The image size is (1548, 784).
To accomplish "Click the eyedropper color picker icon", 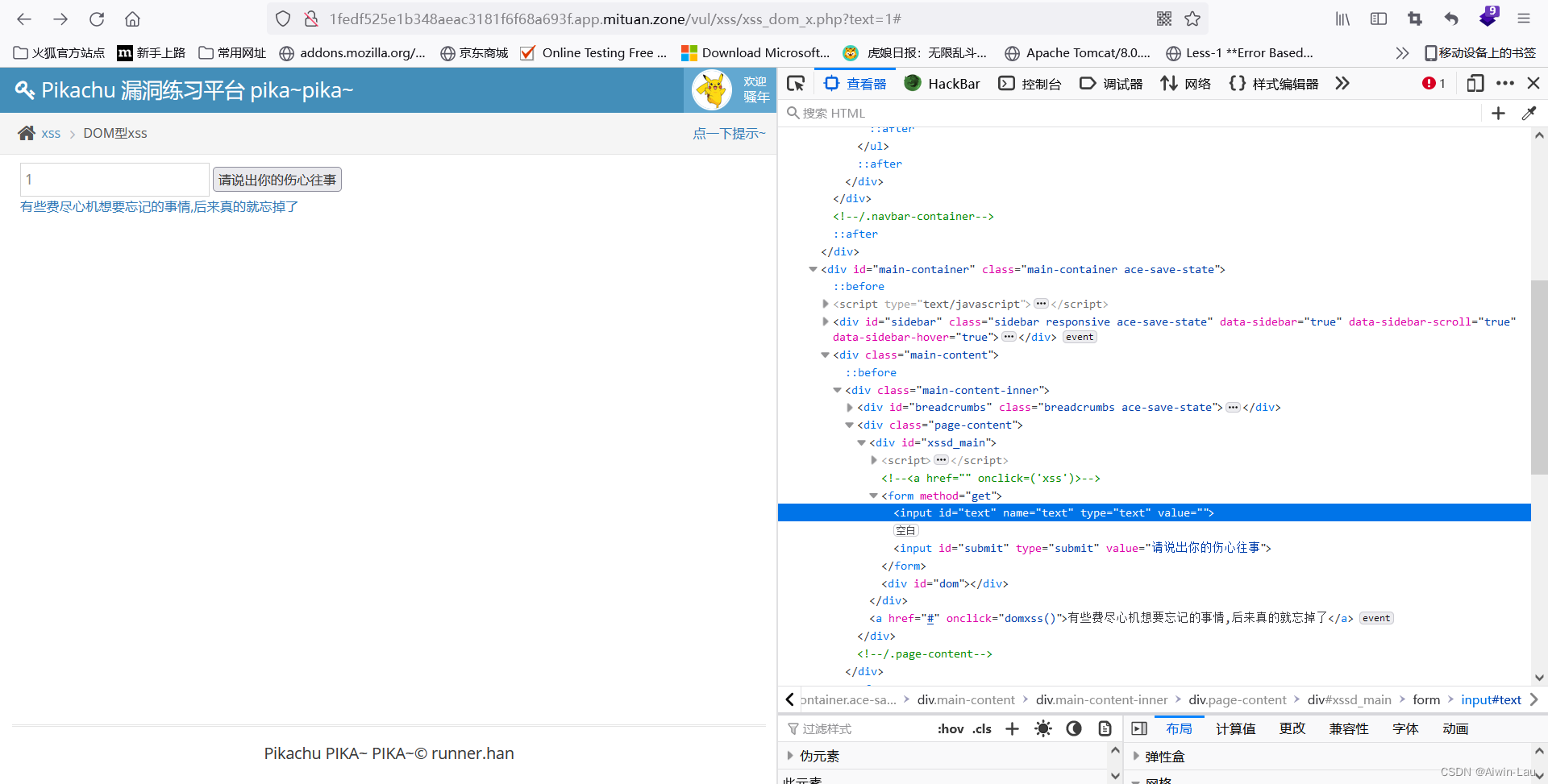I will (1529, 114).
